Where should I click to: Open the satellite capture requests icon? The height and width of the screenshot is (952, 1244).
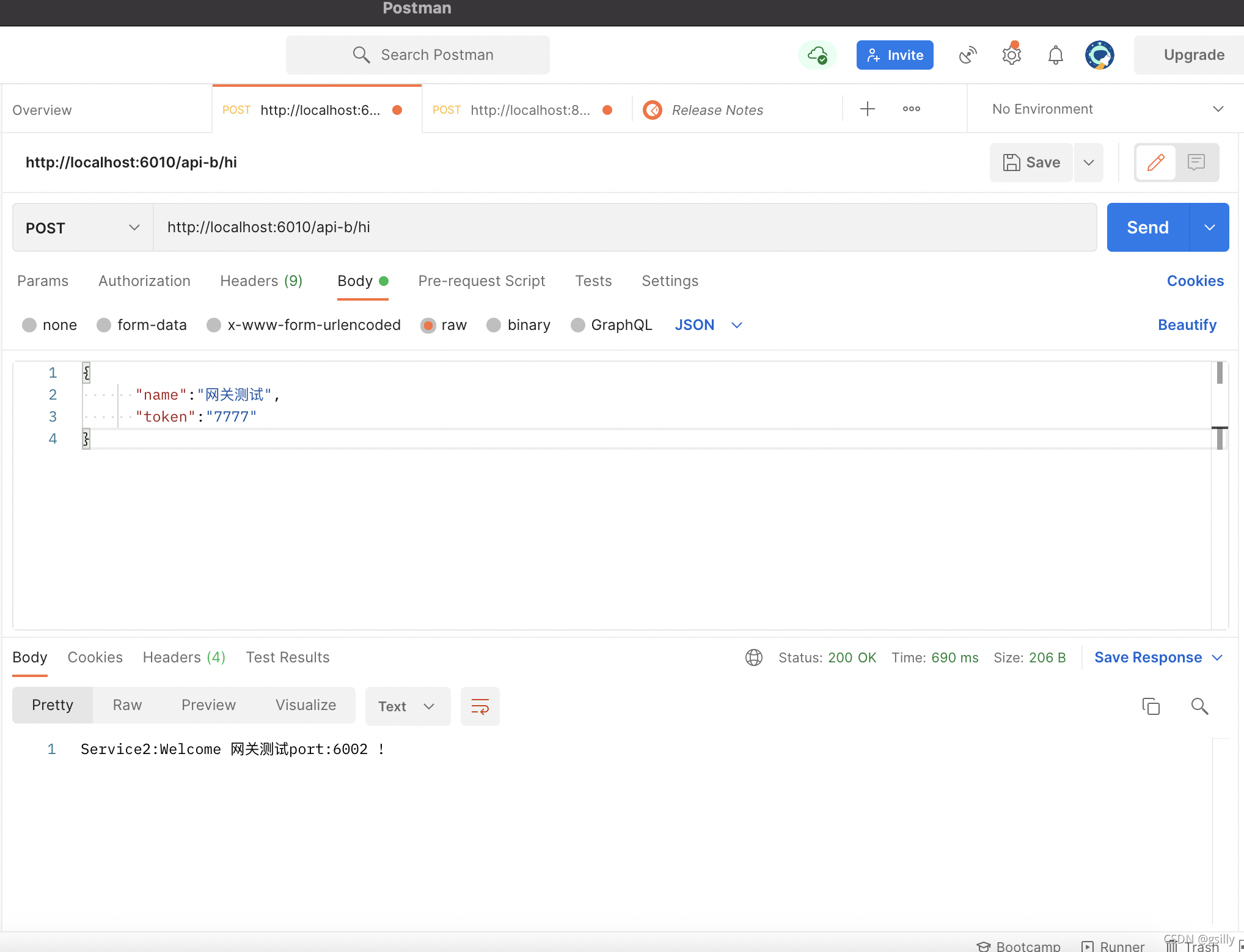click(968, 55)
